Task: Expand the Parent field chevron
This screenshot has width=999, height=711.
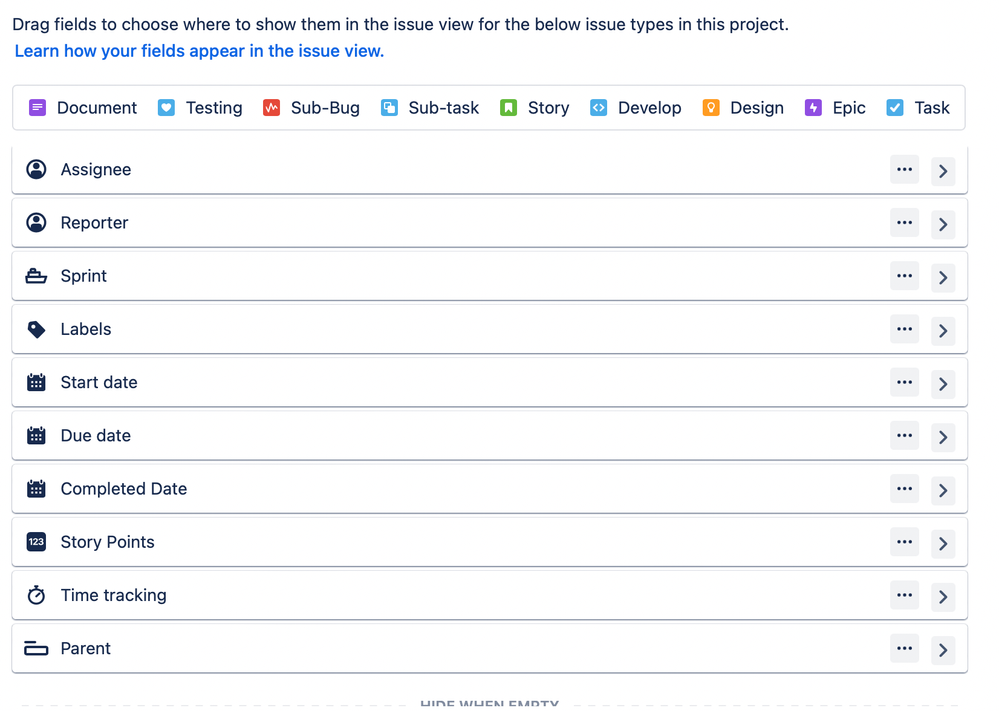Action: tap(943, 650)
